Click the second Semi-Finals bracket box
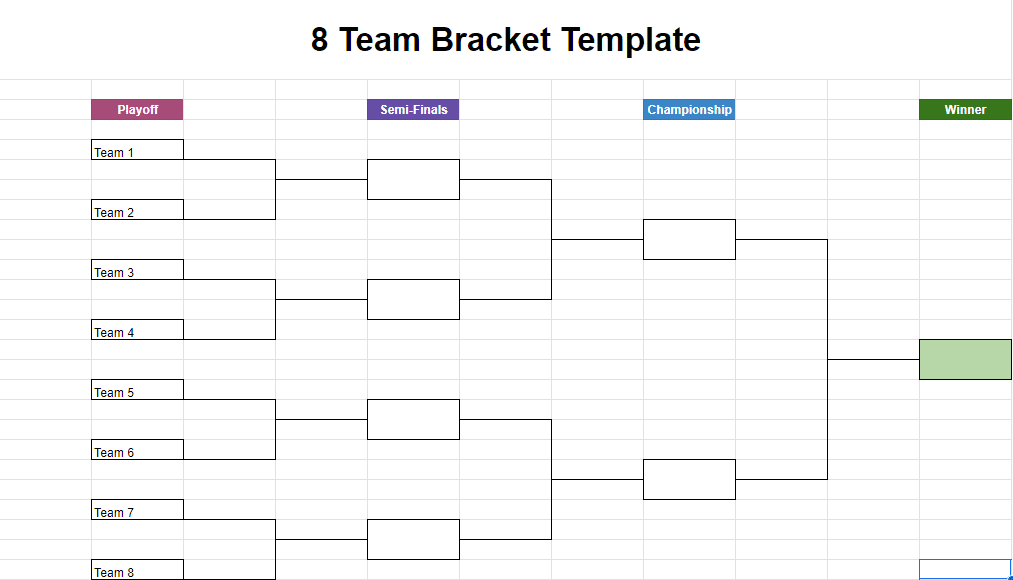1013x580 pixels. (x=413, y=300)
